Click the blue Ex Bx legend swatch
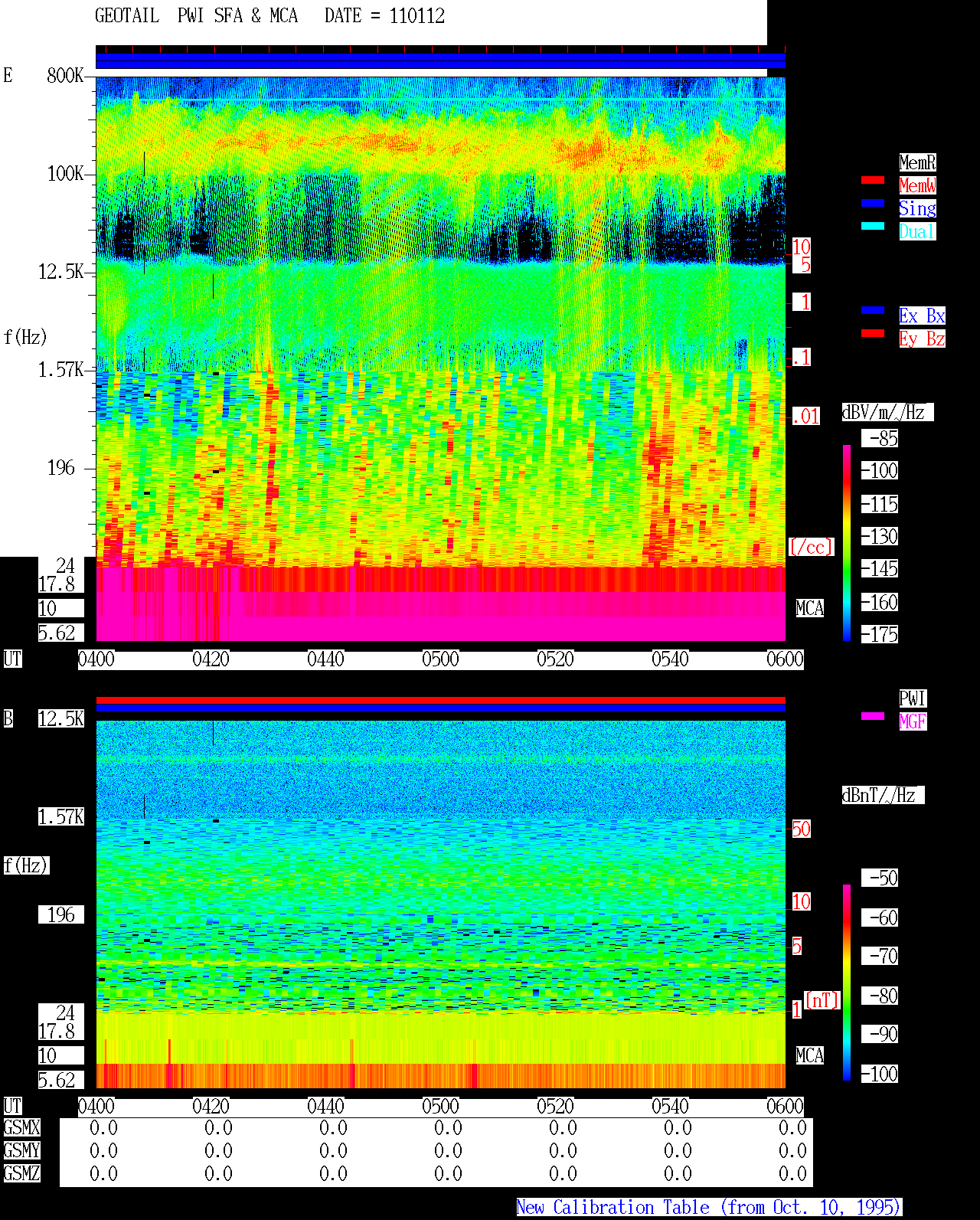Viewport: 980px width, 1220px height. click(x=873, y=310)
